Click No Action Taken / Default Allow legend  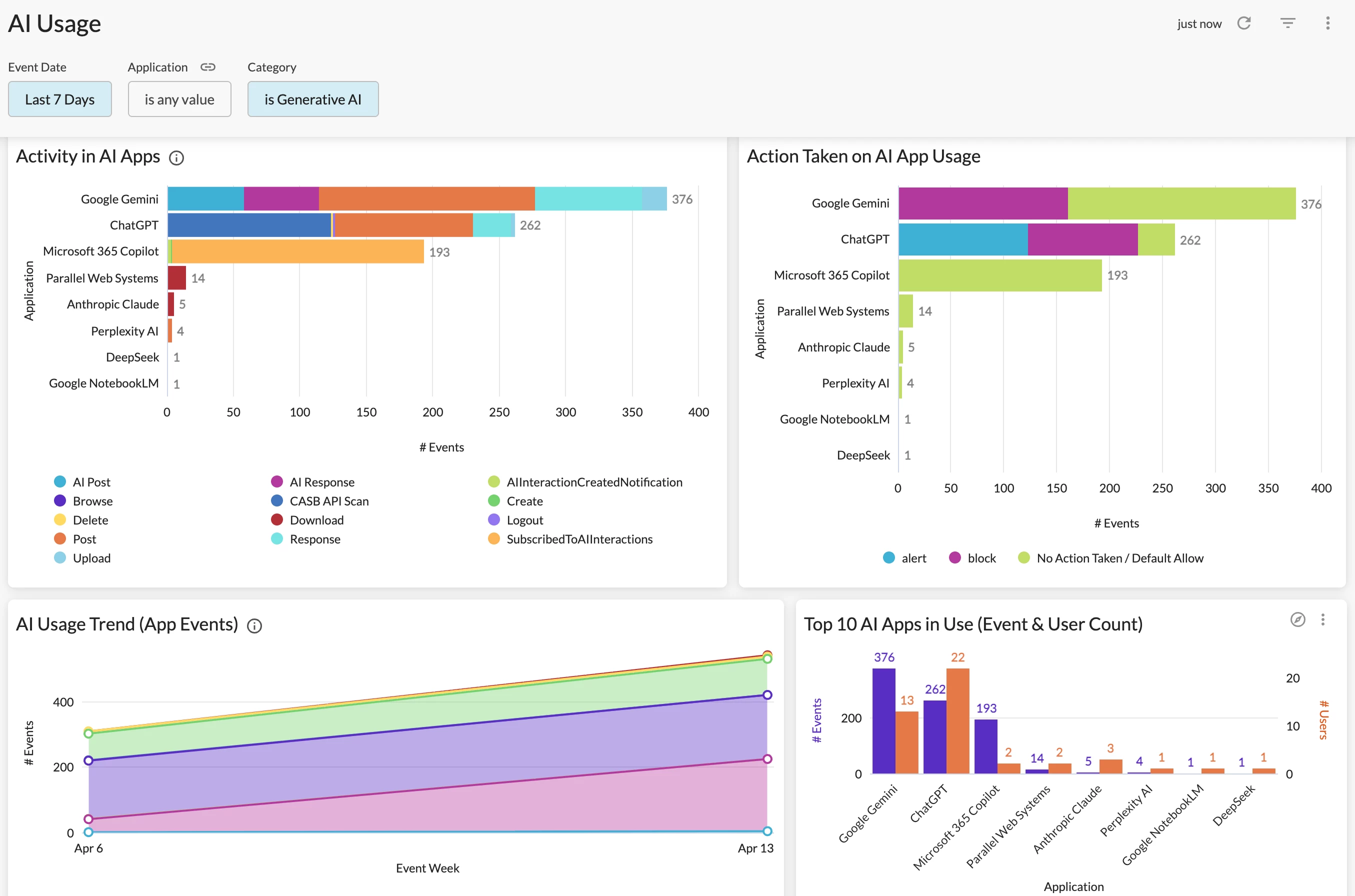click(1119, 558)
